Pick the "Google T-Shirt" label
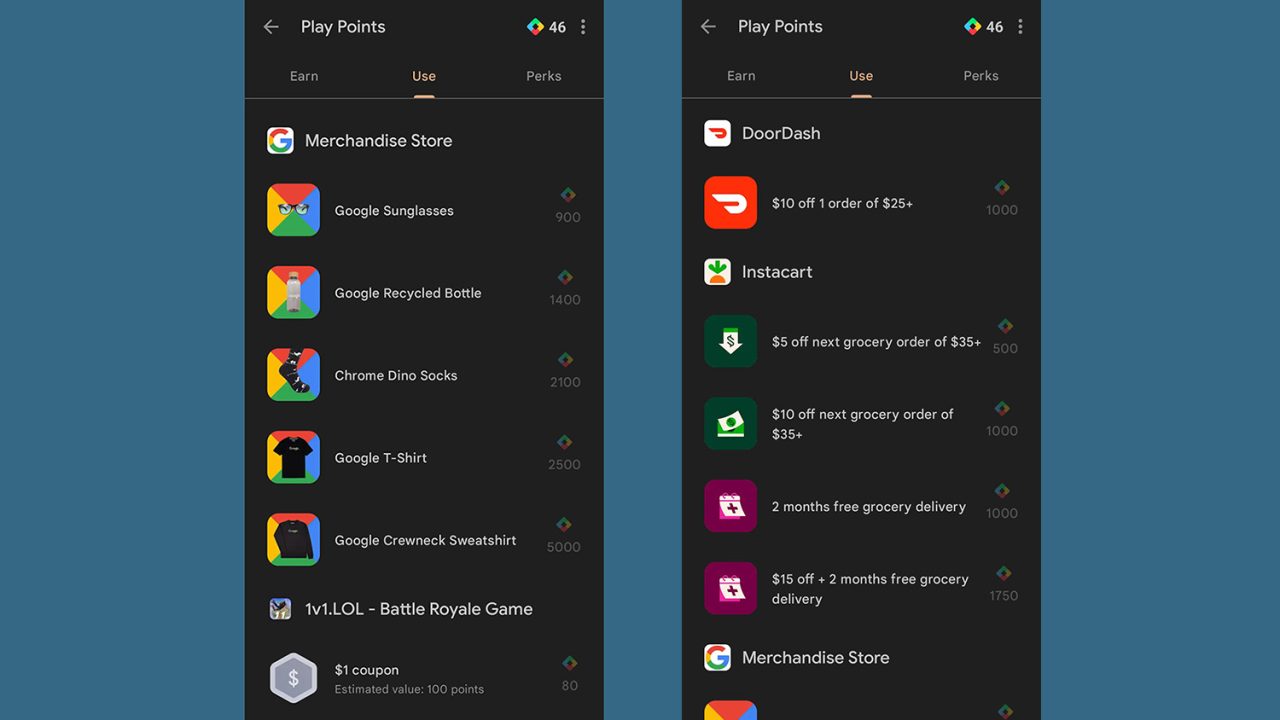The image size is (1280, 720). coord(381,458)
